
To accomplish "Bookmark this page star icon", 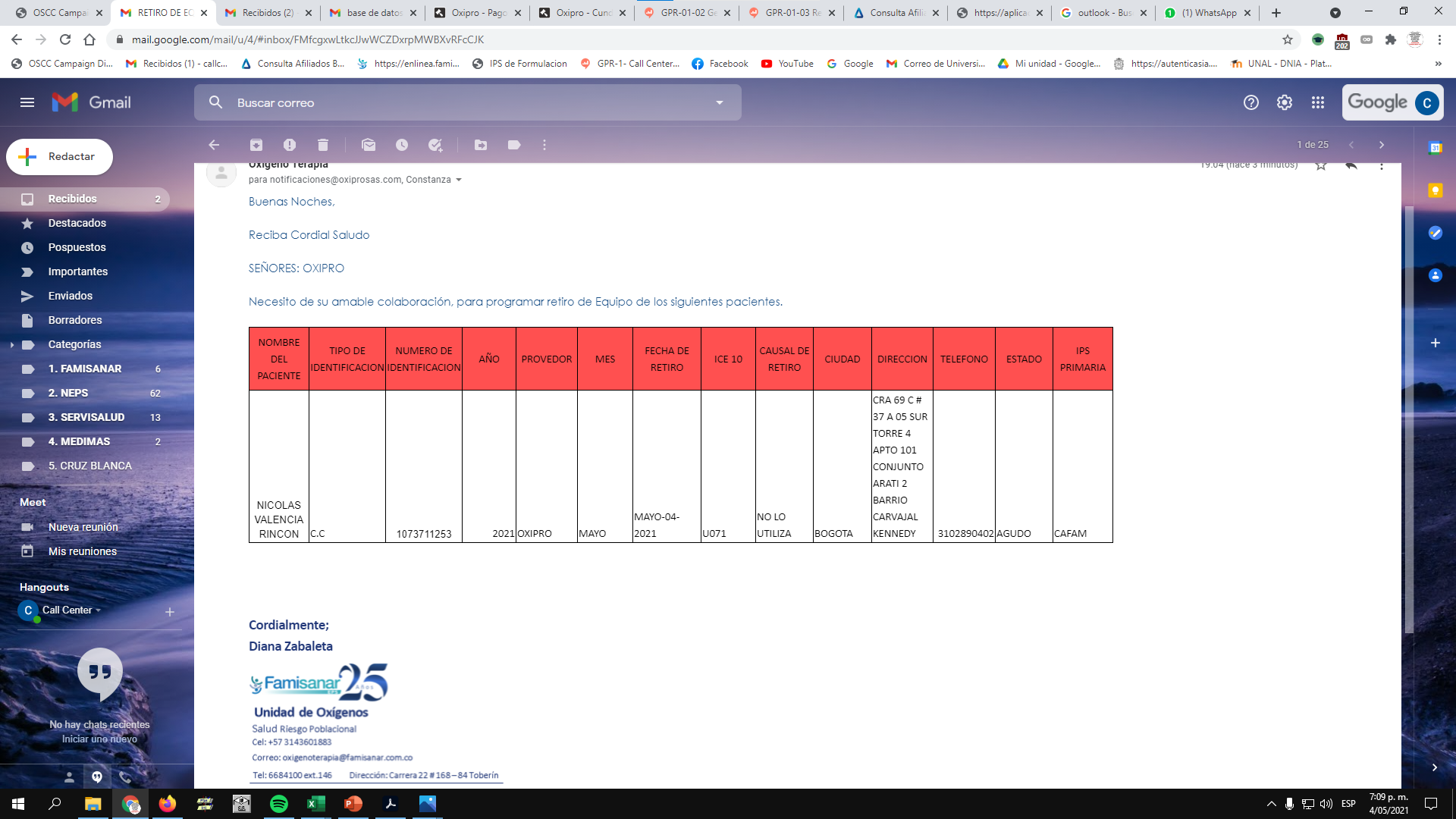I will (1288, 39).
